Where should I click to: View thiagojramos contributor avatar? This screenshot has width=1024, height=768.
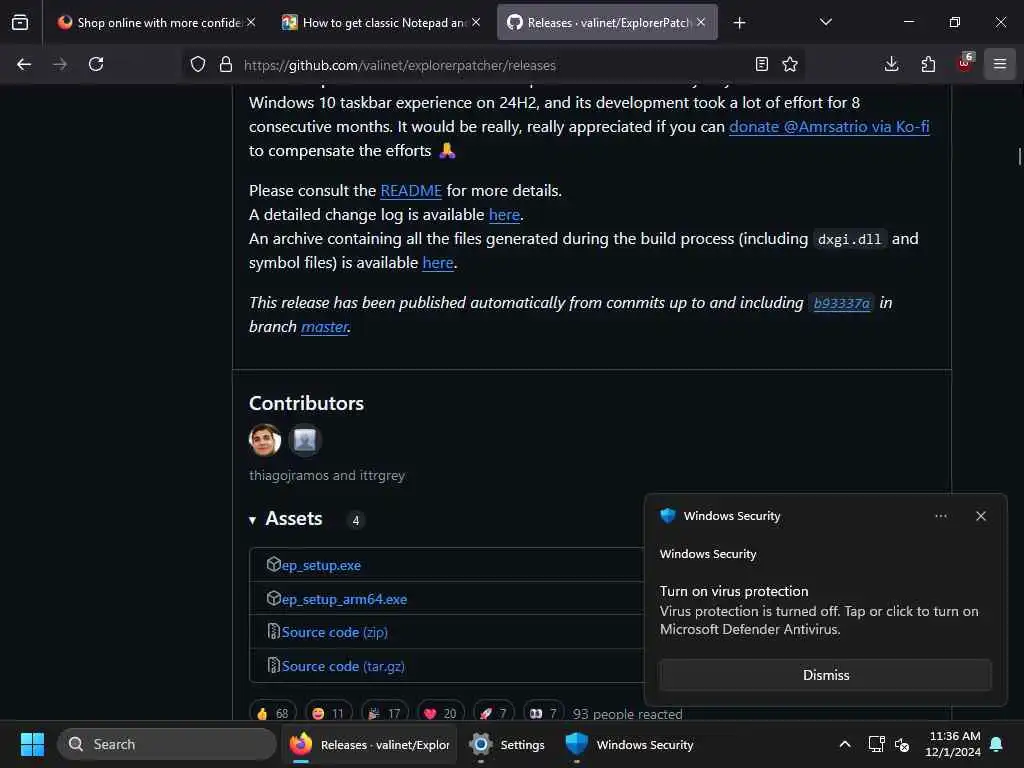tap(264, 440)
